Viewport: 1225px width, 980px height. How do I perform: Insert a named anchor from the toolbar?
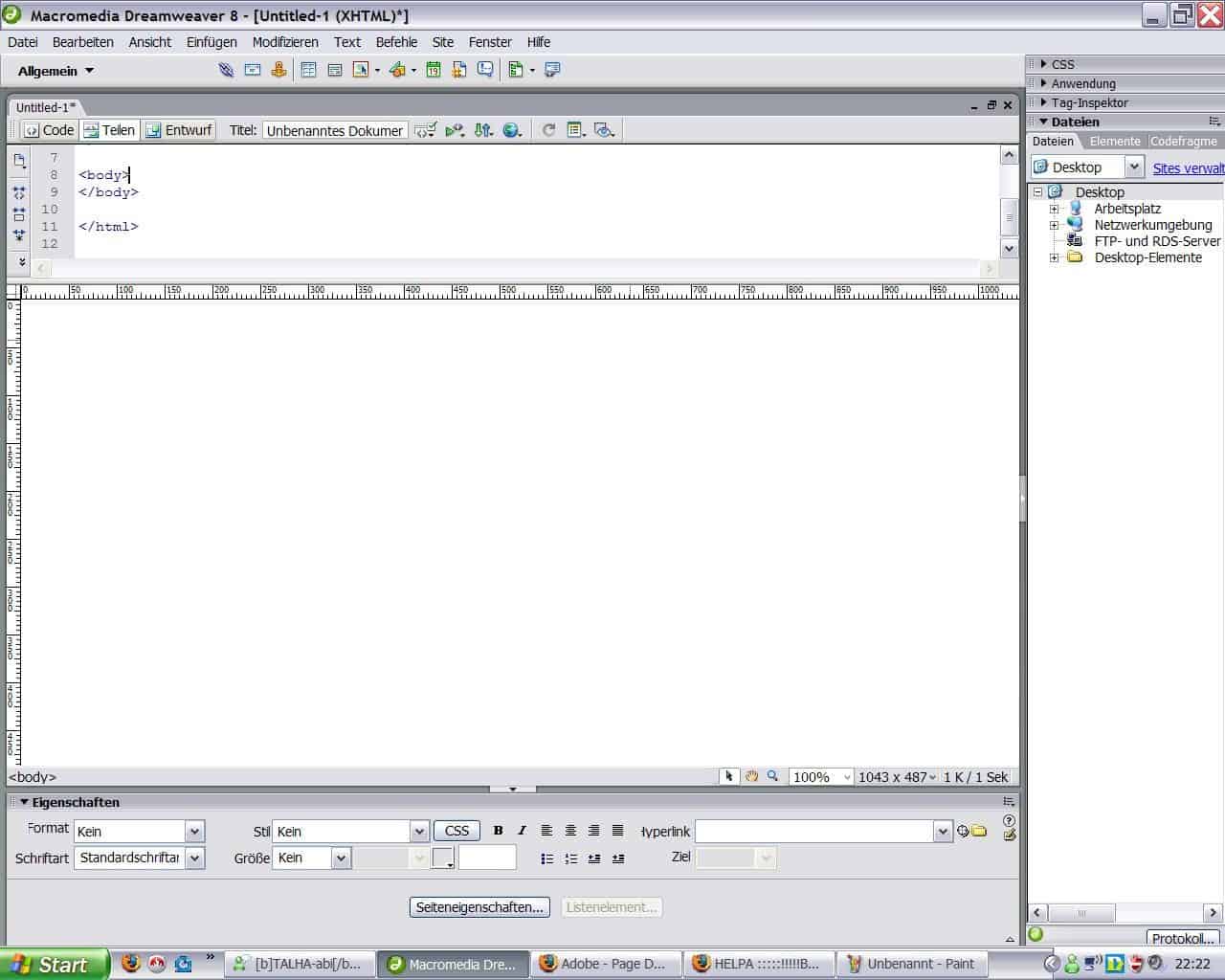tap(278, 70)
